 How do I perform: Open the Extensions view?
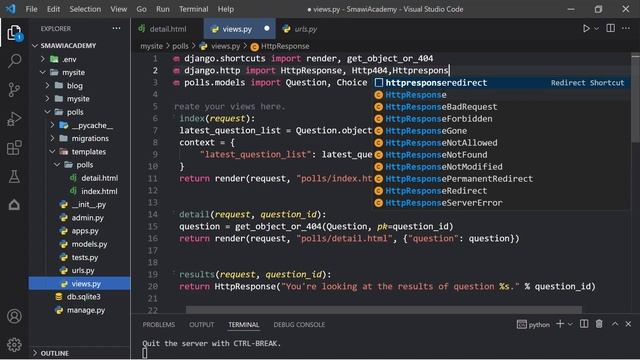coord(14,148)
